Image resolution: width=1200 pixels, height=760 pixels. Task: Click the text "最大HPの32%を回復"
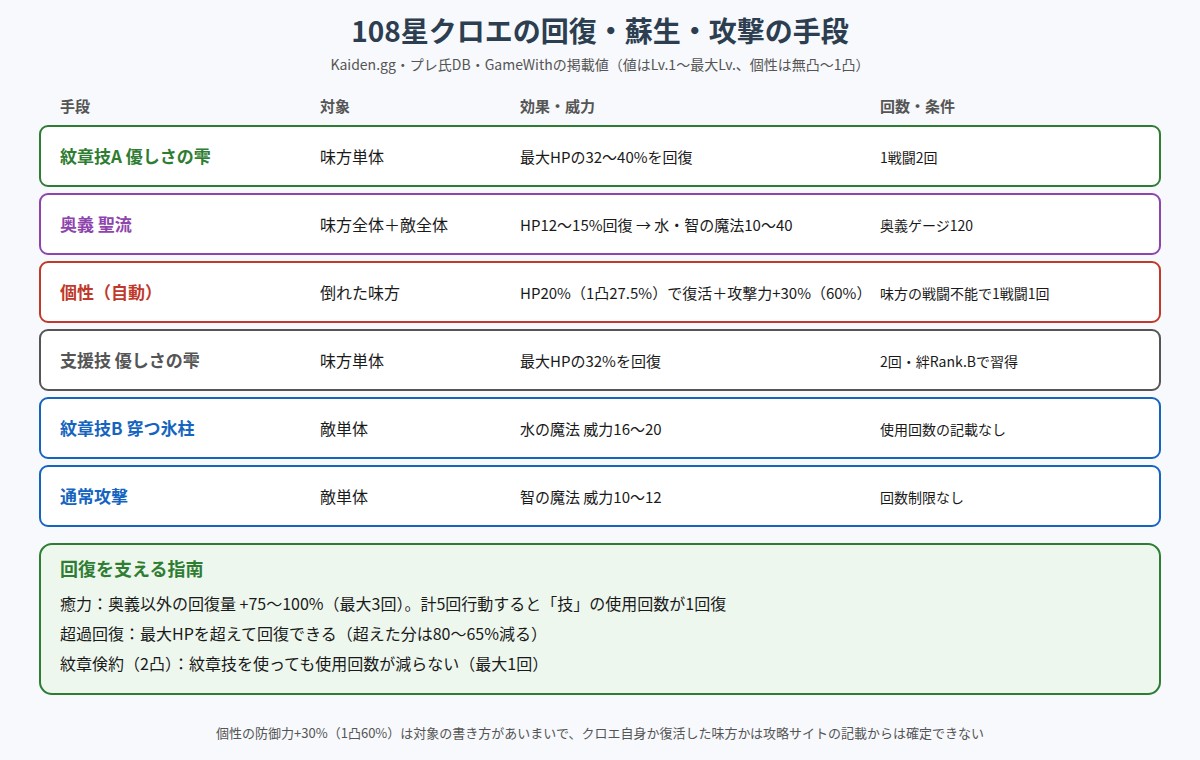[591, 361]
